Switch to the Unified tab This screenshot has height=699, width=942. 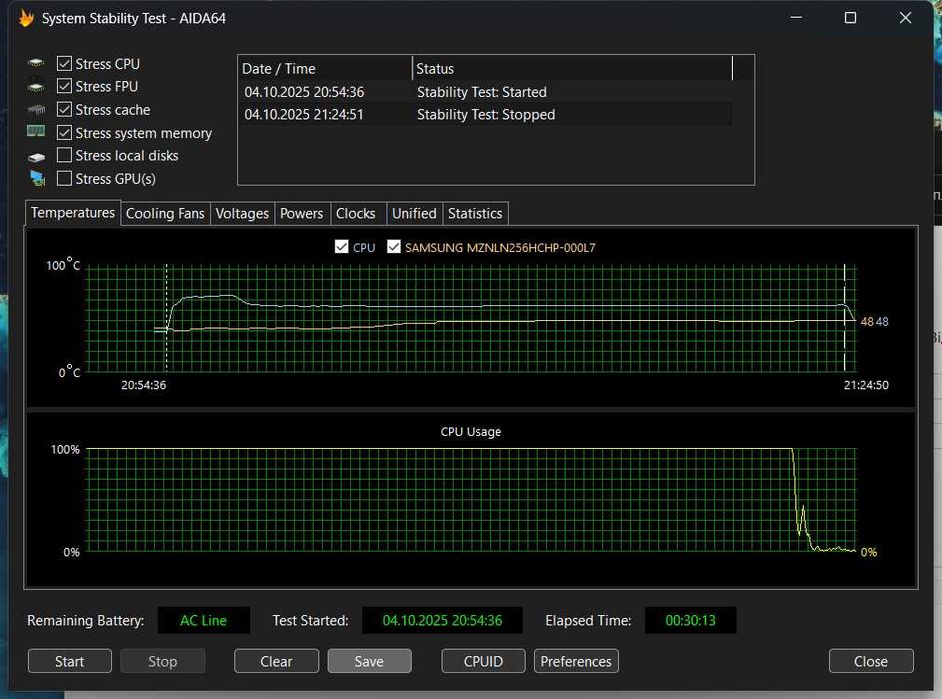pos(415,214)
